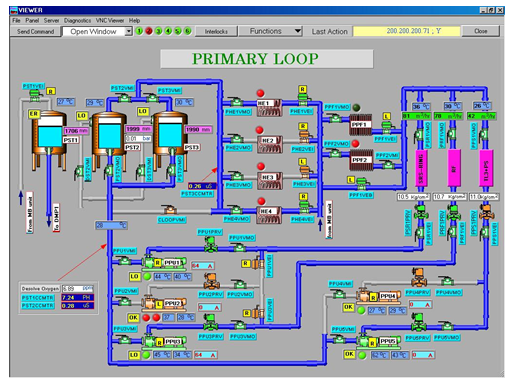The width and height of the screenshot is (514, 388).
Task: Select the PPU5 pump icon
Action: [378, 341]
